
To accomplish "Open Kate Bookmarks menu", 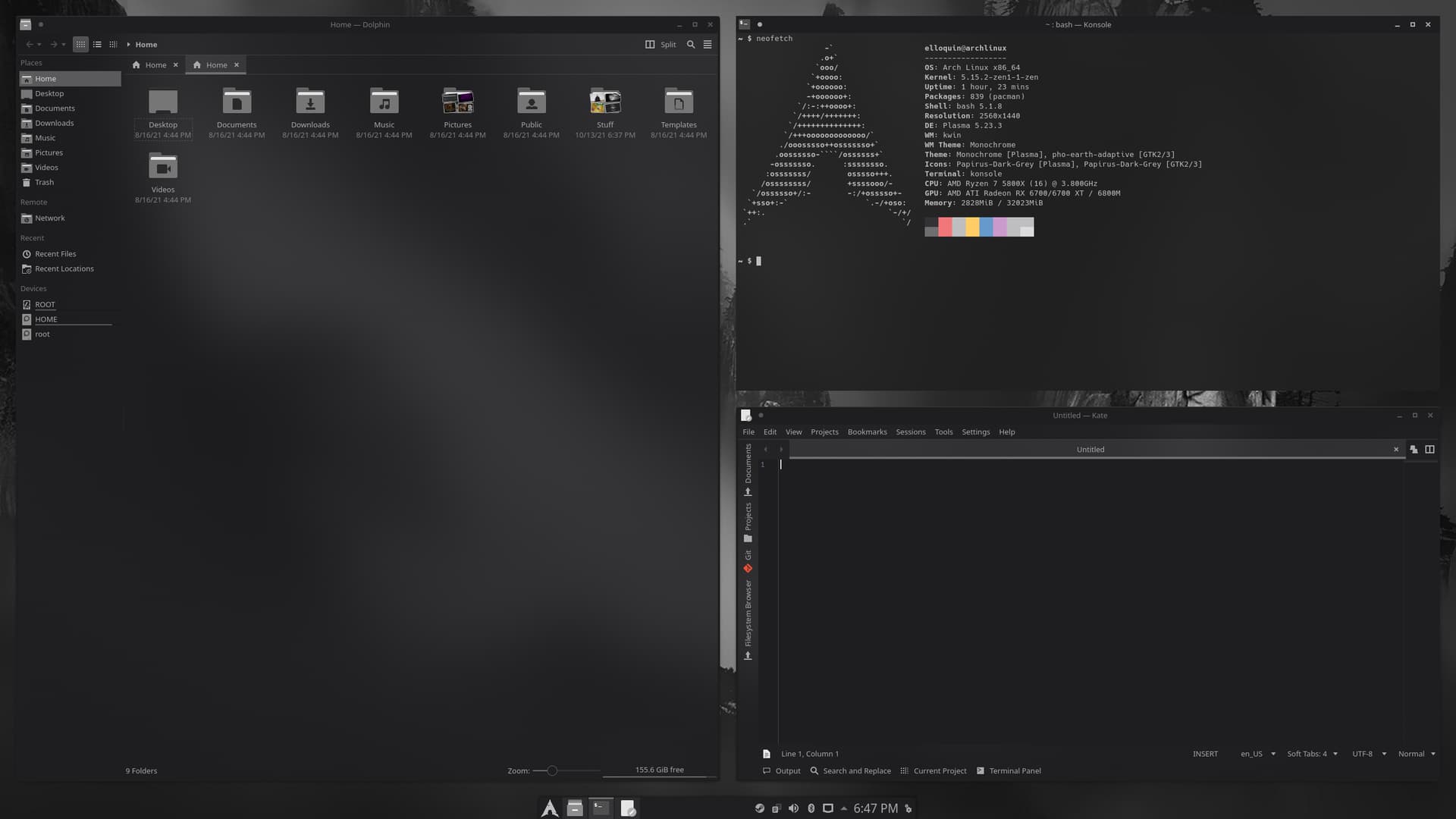I will pyautogui.click(x=867, y=432).
